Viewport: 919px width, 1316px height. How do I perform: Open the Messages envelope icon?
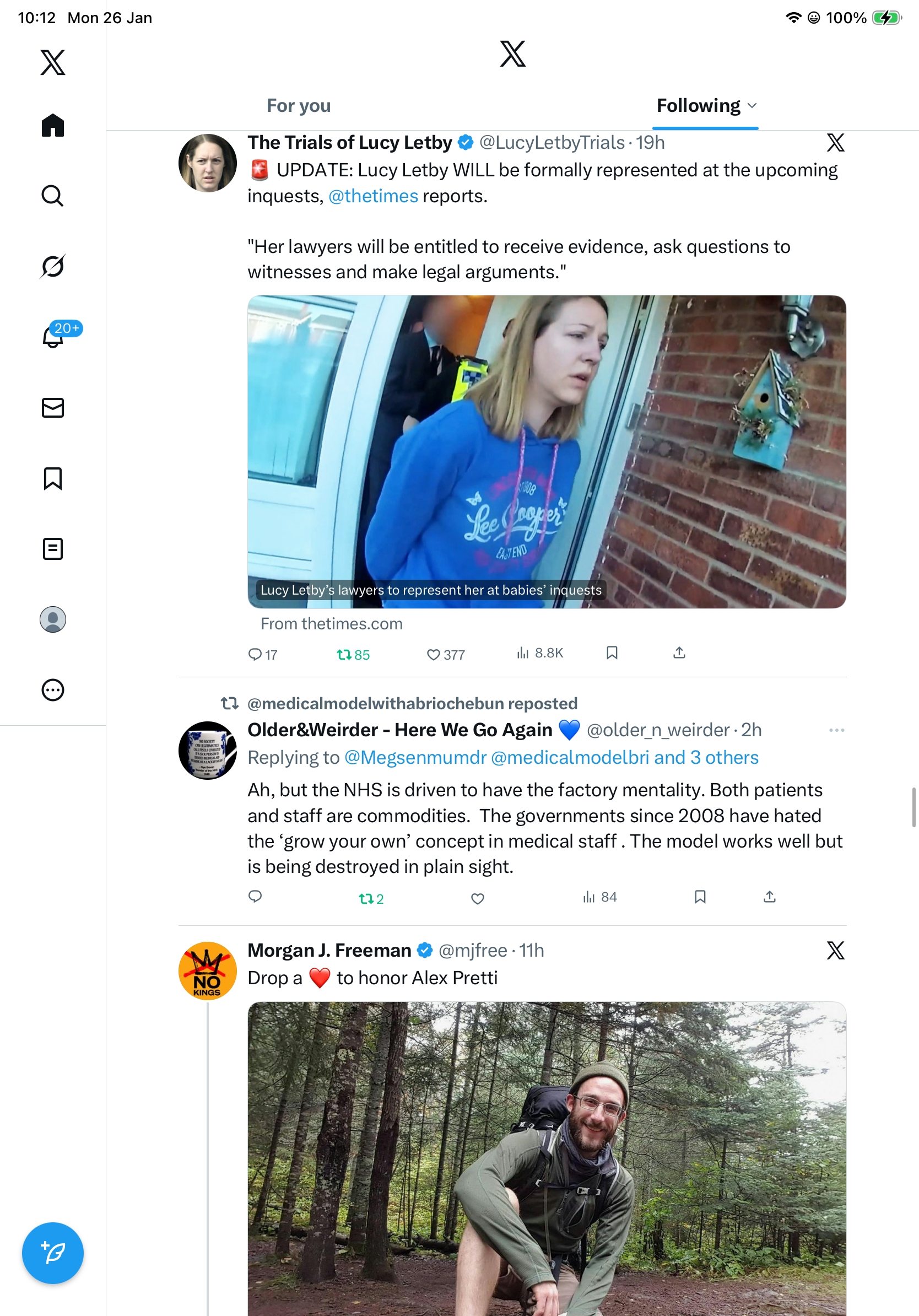point(53,407)
